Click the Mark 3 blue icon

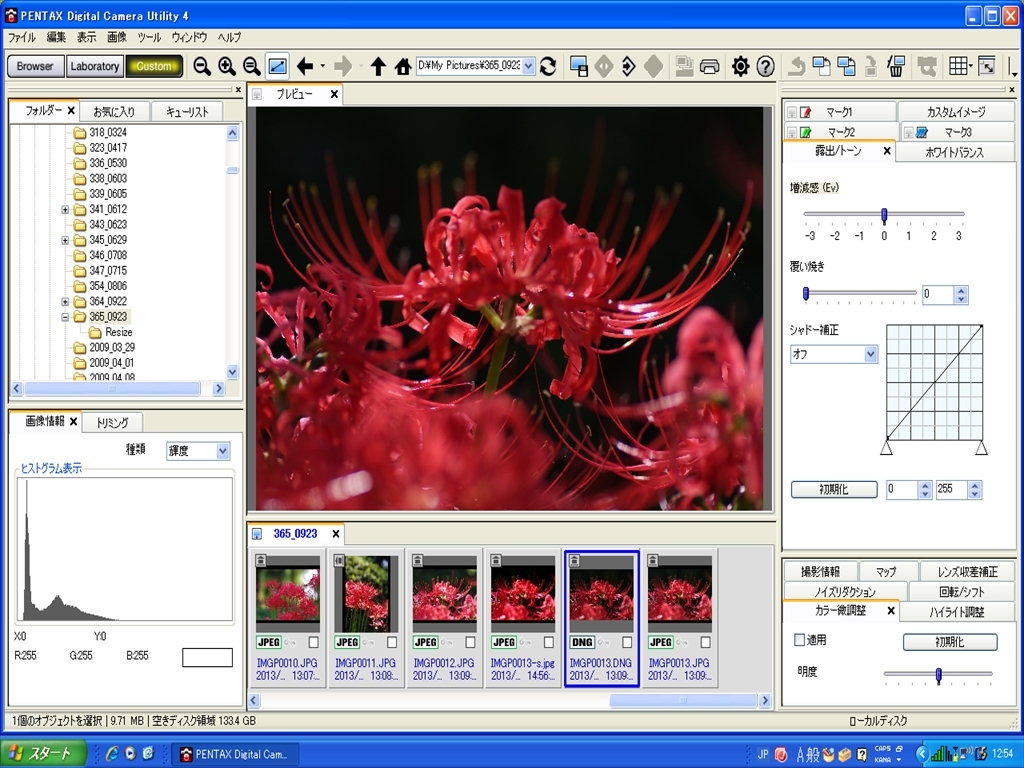tap(922, 133)
